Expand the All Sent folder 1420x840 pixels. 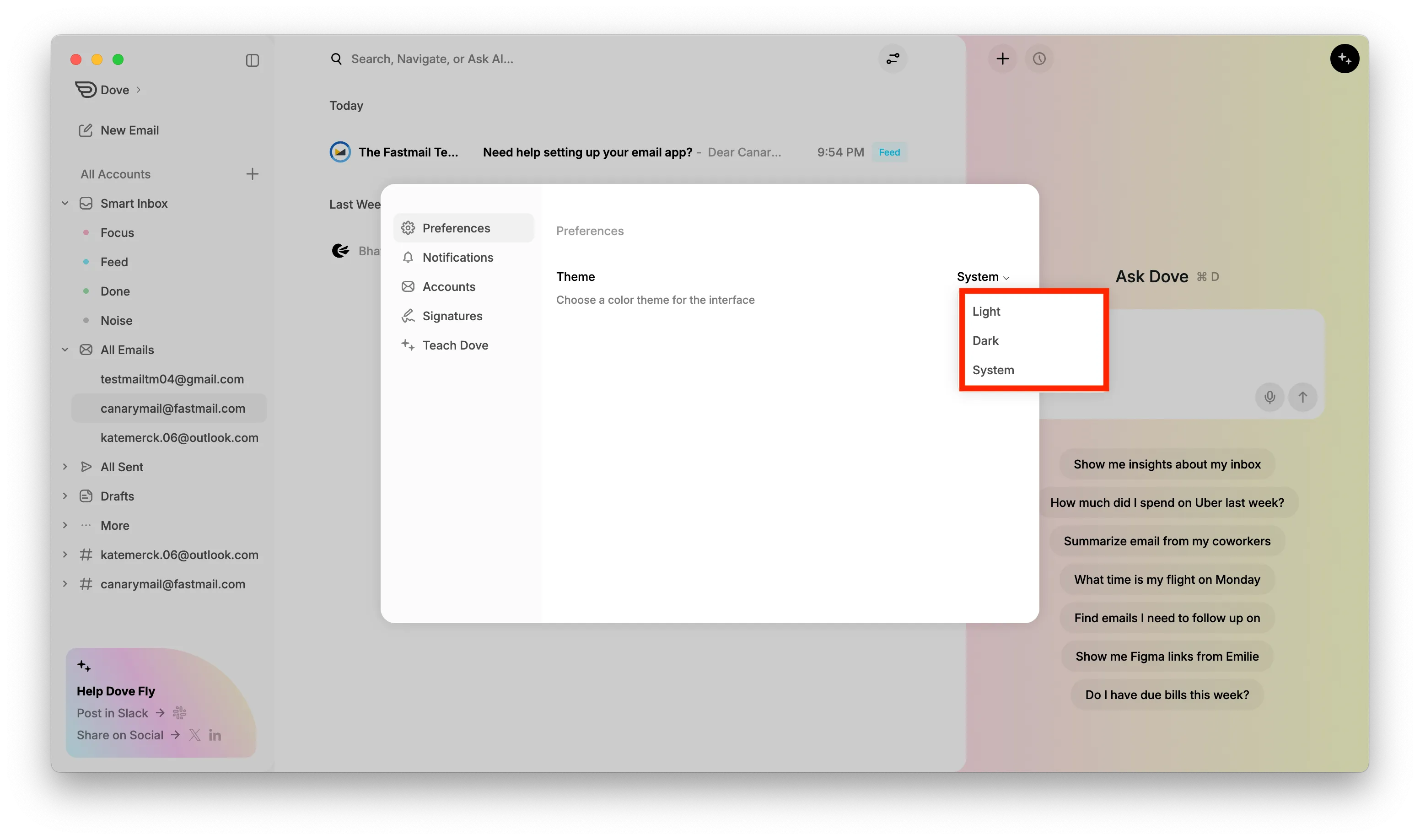65,467
